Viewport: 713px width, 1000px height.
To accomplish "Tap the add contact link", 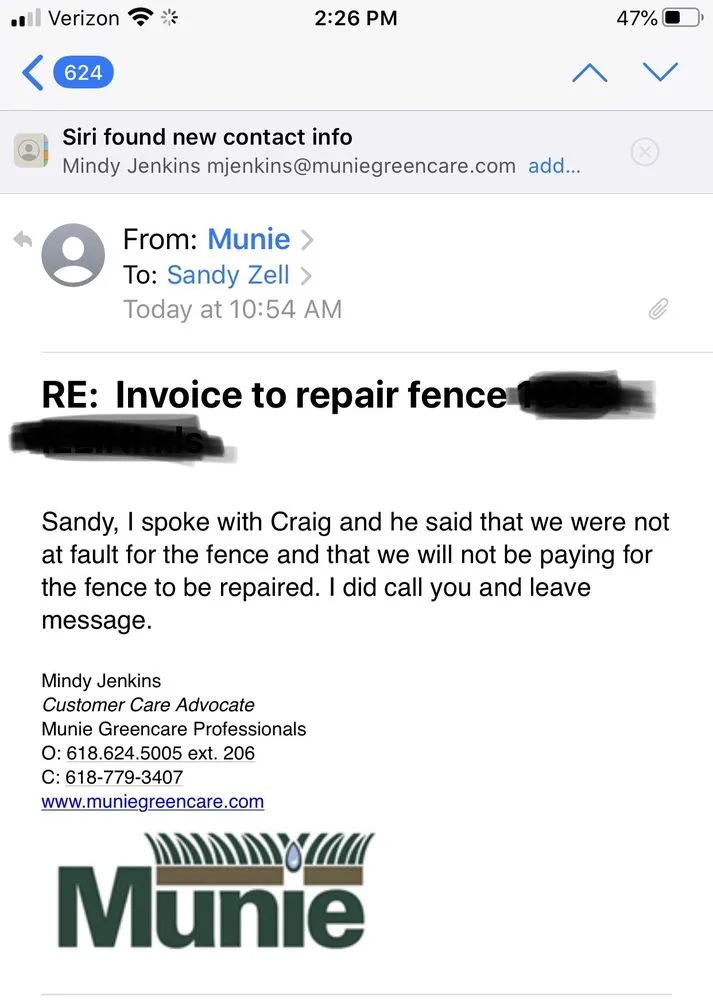I will click(x=553, y=166).
